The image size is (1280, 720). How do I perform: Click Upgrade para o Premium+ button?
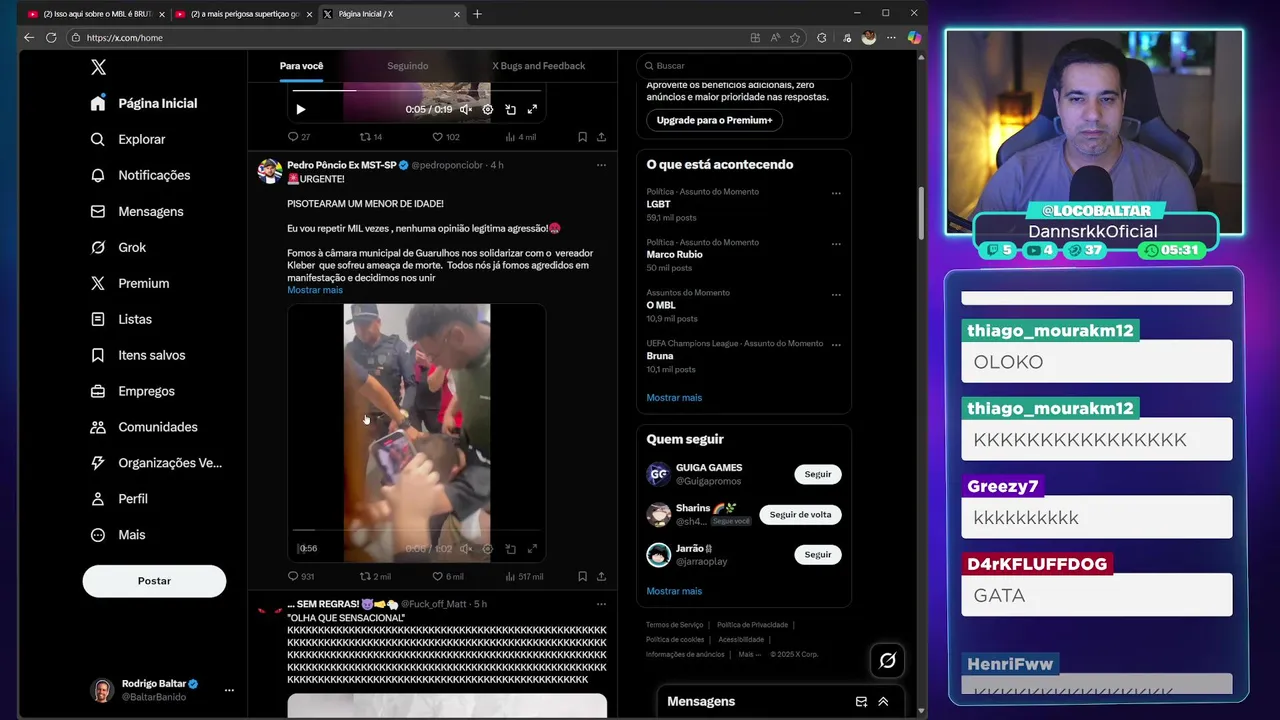point(714,120)
